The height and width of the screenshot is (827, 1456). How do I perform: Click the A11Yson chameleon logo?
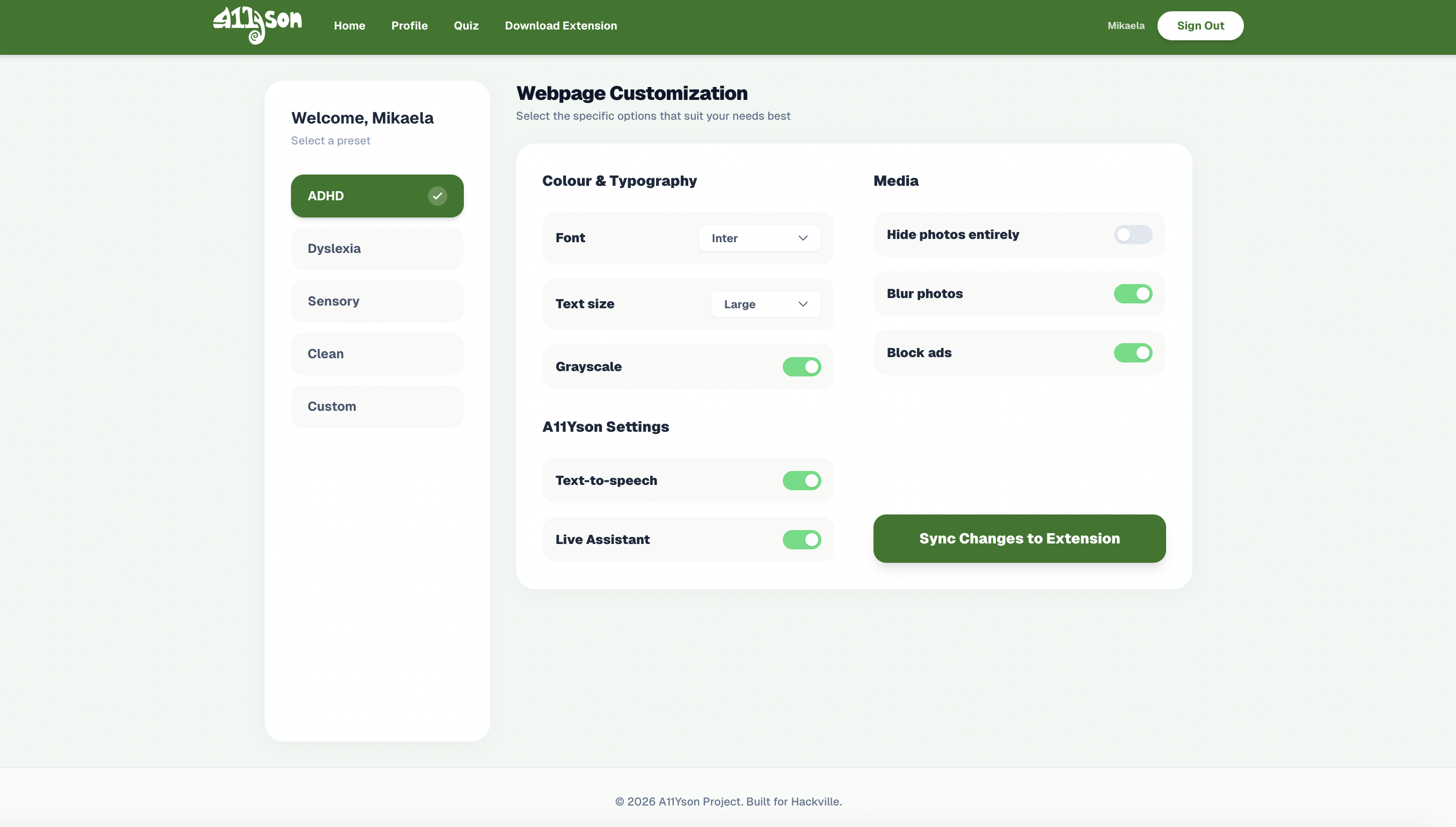coord(257,25)
